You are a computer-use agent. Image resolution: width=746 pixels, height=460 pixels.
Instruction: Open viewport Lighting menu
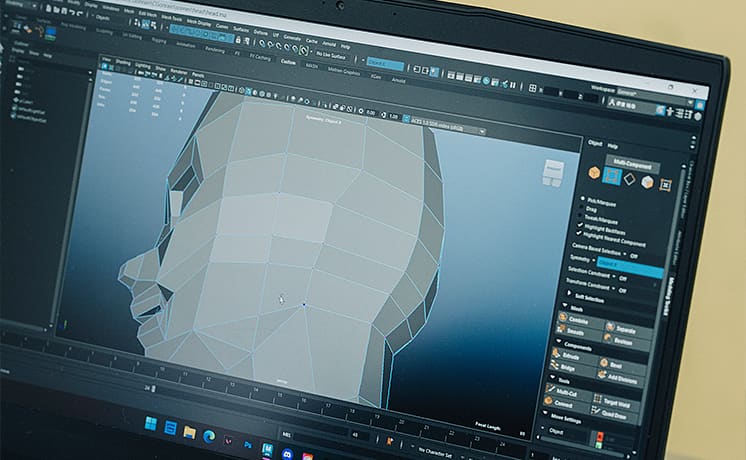point(143,66)
